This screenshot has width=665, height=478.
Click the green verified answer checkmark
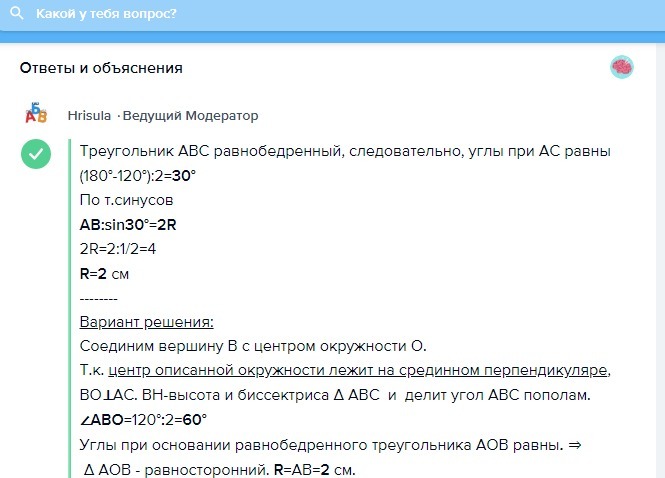[x=36, y=154]
